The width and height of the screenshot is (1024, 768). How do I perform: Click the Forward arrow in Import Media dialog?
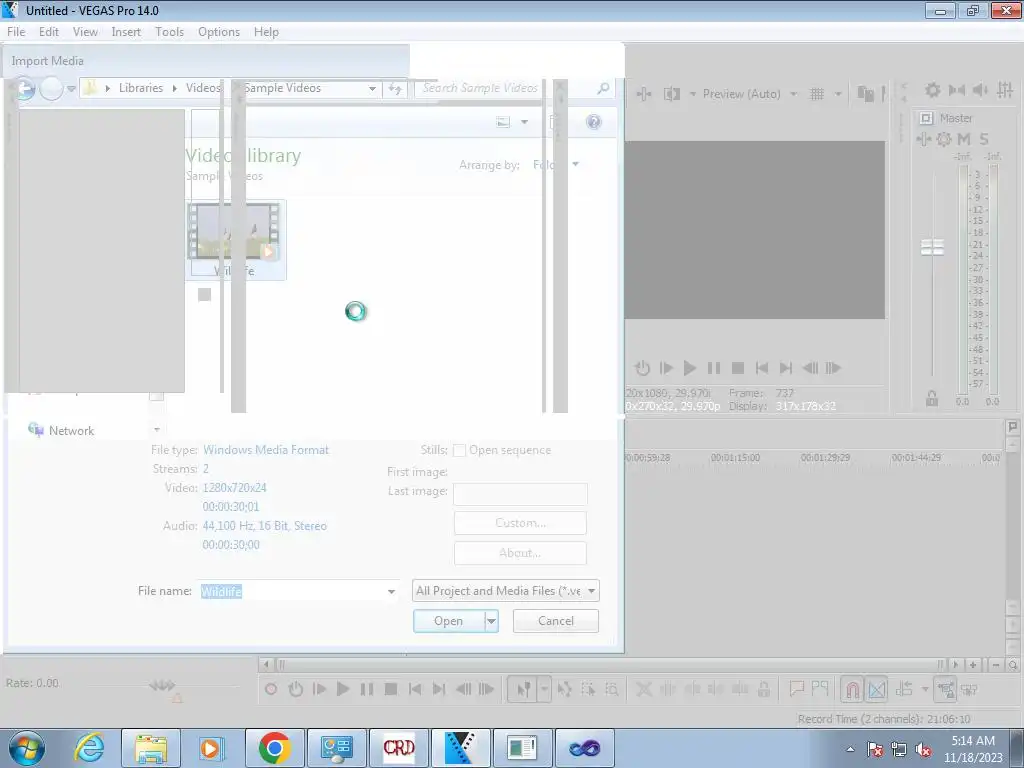click(51, 88)
